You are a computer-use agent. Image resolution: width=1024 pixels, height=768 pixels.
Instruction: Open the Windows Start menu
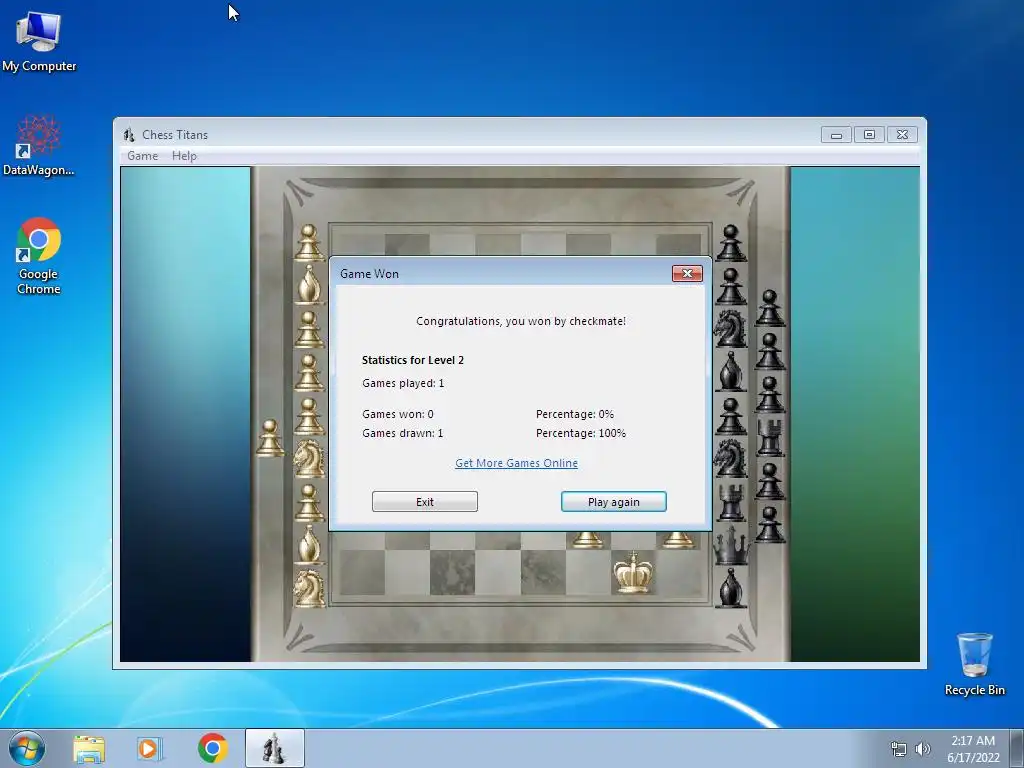tap(27, 748)
